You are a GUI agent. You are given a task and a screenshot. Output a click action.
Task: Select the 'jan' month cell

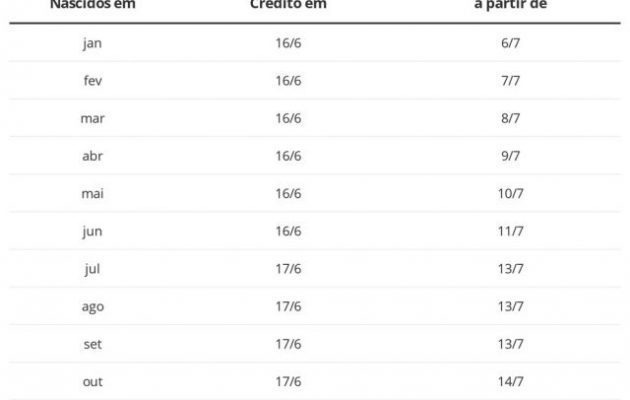(x=92, y=43)
